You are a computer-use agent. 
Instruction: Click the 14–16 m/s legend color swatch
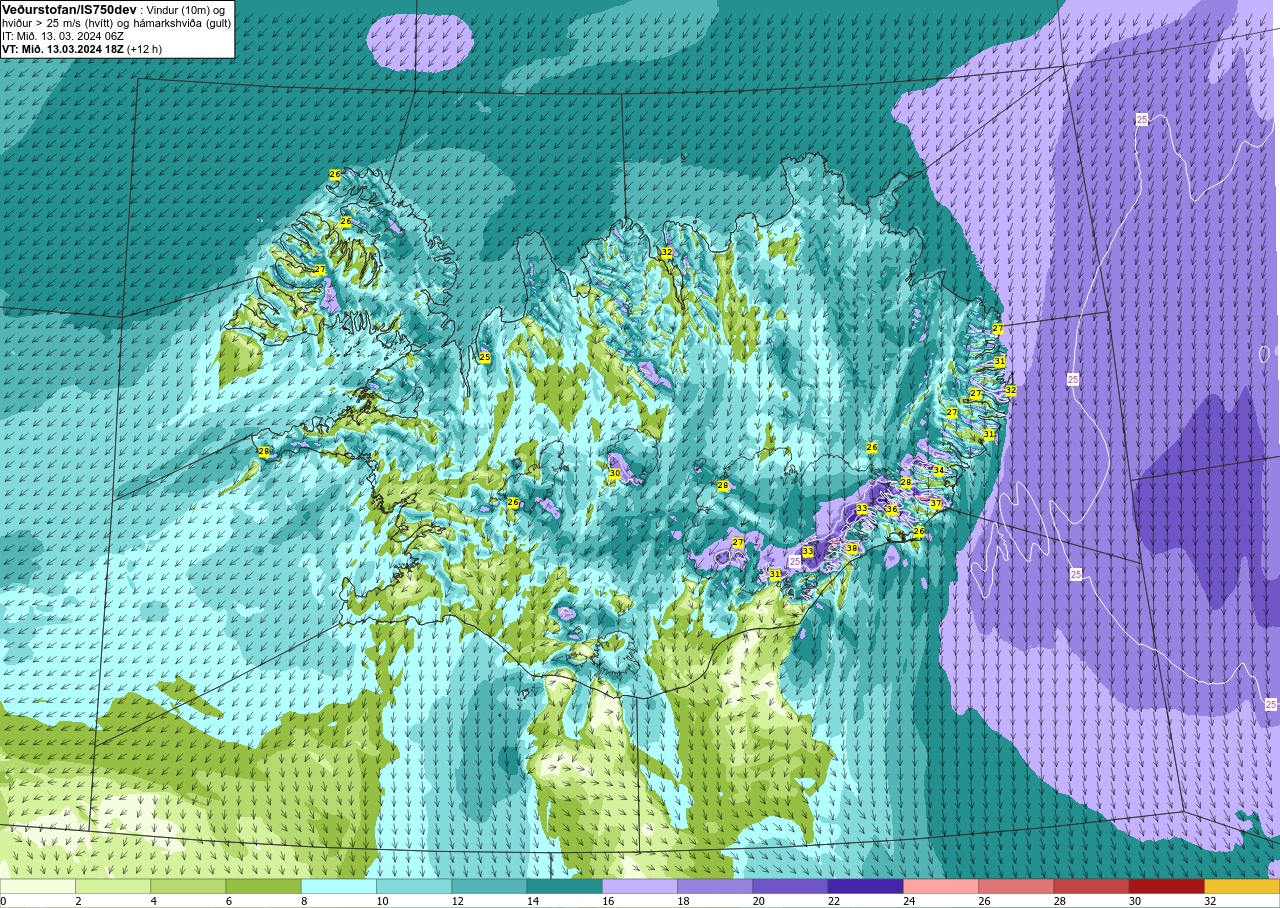(564, 886)
